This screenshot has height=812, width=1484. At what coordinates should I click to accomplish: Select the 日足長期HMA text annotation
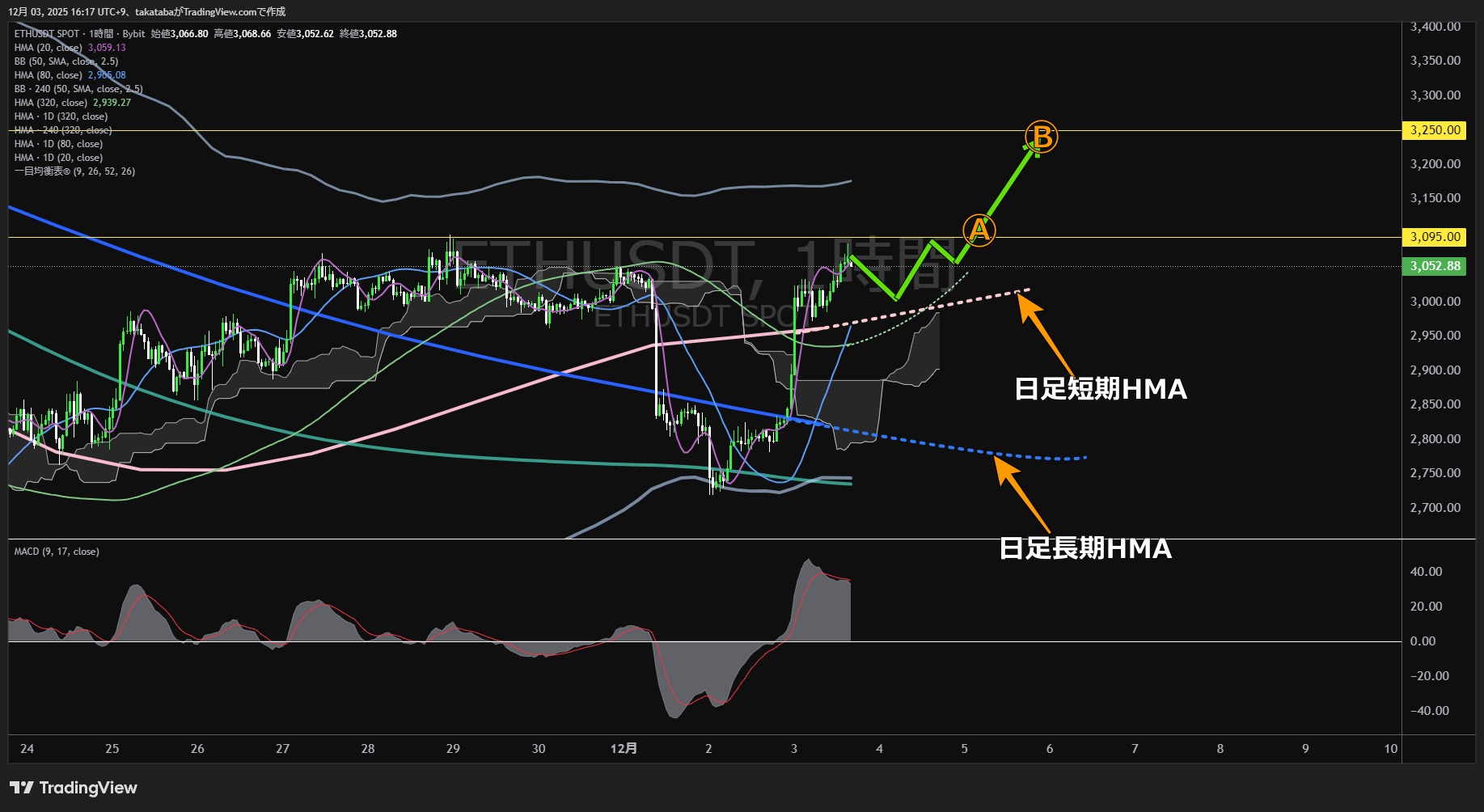(x=1084, y=548)
